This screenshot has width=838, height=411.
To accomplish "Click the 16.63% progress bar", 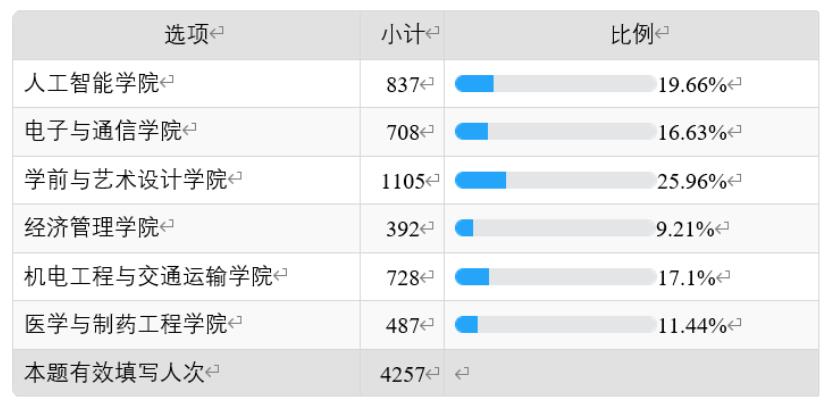I will pyautogui.click(x=555, y=131).
